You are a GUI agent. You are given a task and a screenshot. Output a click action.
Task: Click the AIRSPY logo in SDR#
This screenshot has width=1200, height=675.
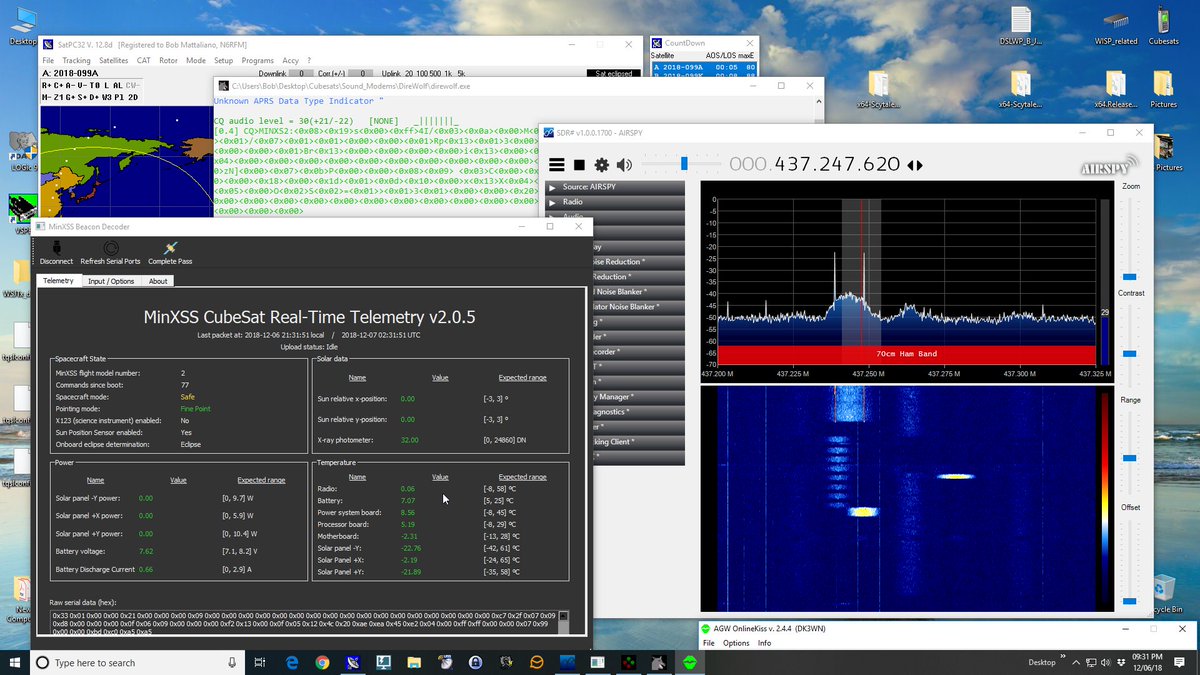click(x=1110, y=166)
